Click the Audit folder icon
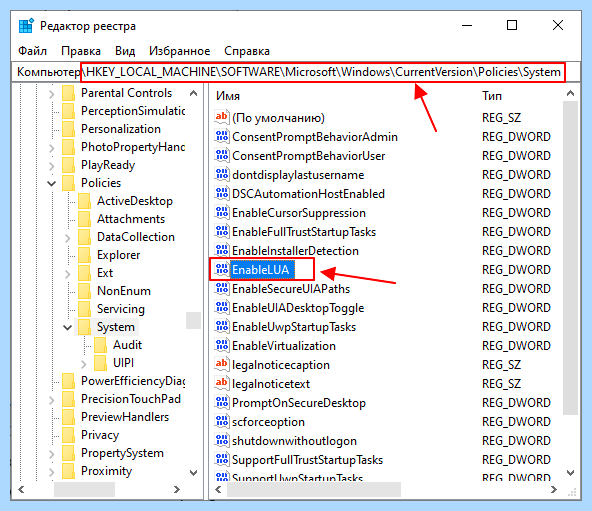592x511 pixels. tap(100, 345)
